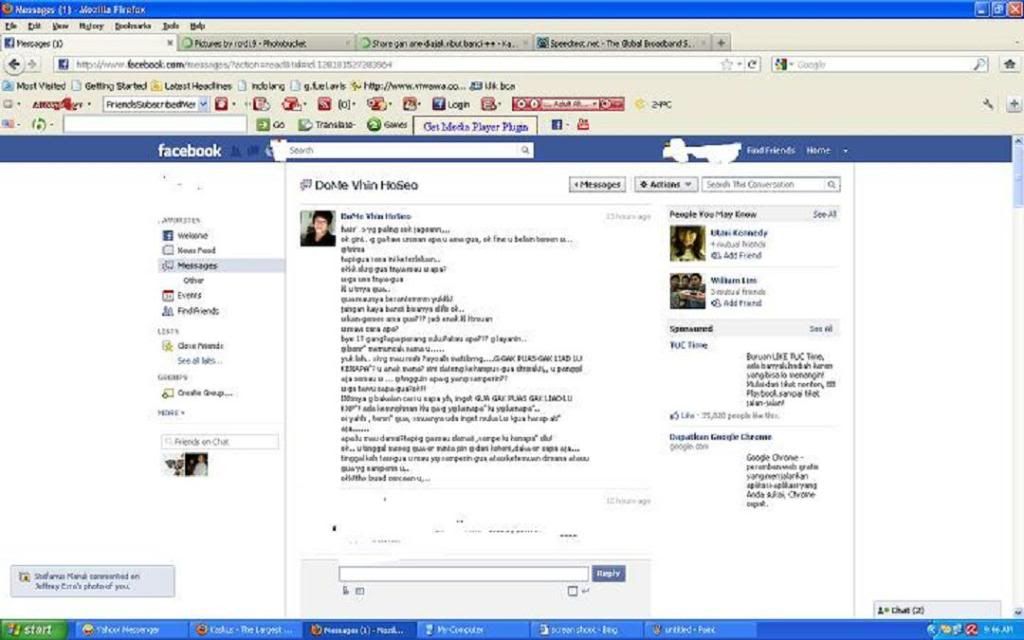This screenshot has height=640, width=1024.
Task: Open the History menu
Action: coord(91,26)
